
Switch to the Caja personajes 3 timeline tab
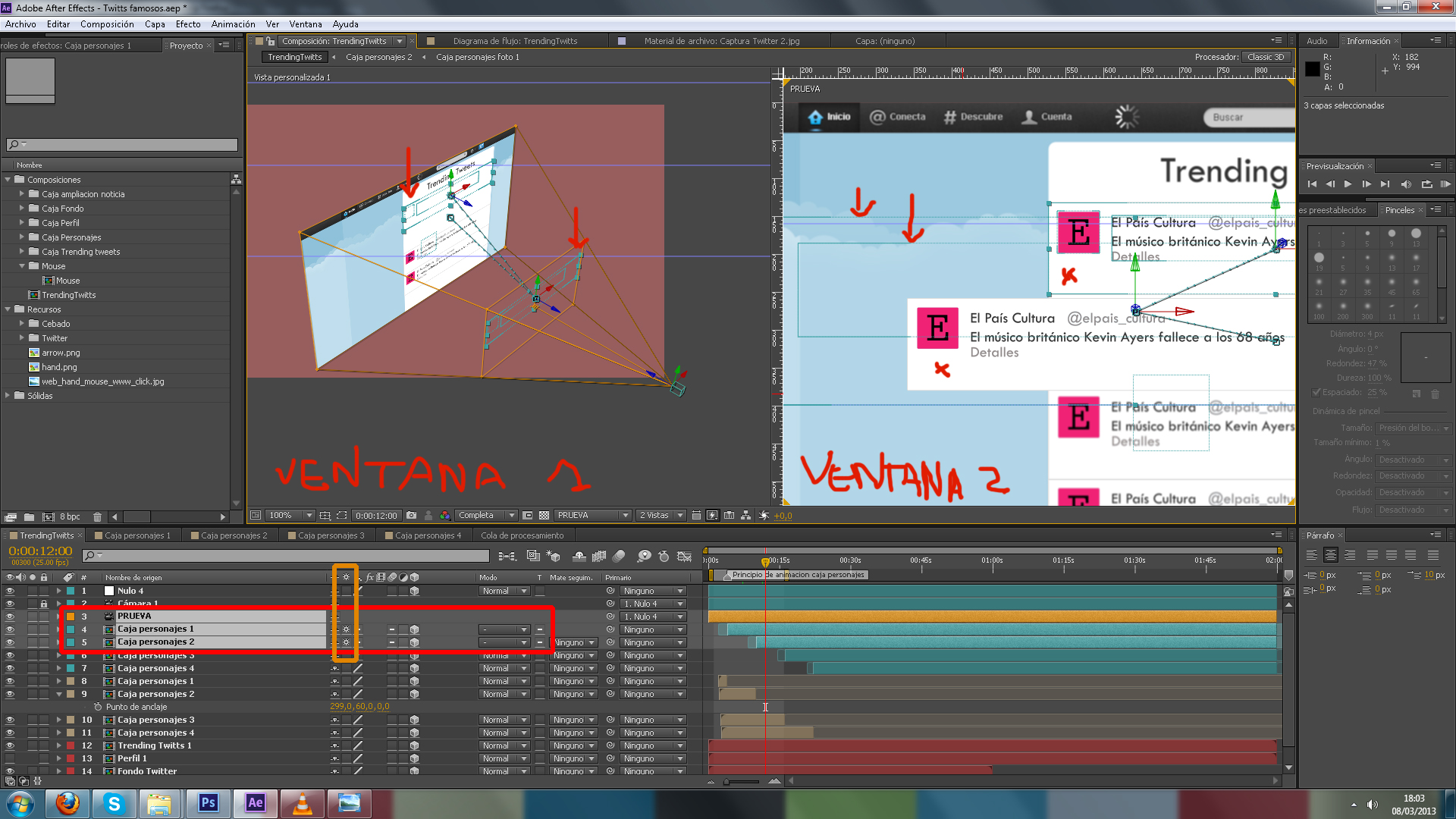coord(331,535)
